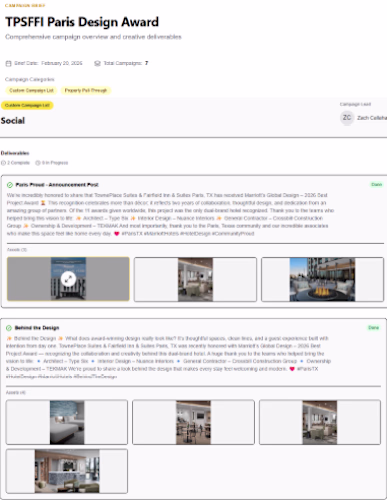The height and width of the screenshot is (500, 387).
Task: Open the Paris Proud - Announcement Post title
Action: point(57,185)
